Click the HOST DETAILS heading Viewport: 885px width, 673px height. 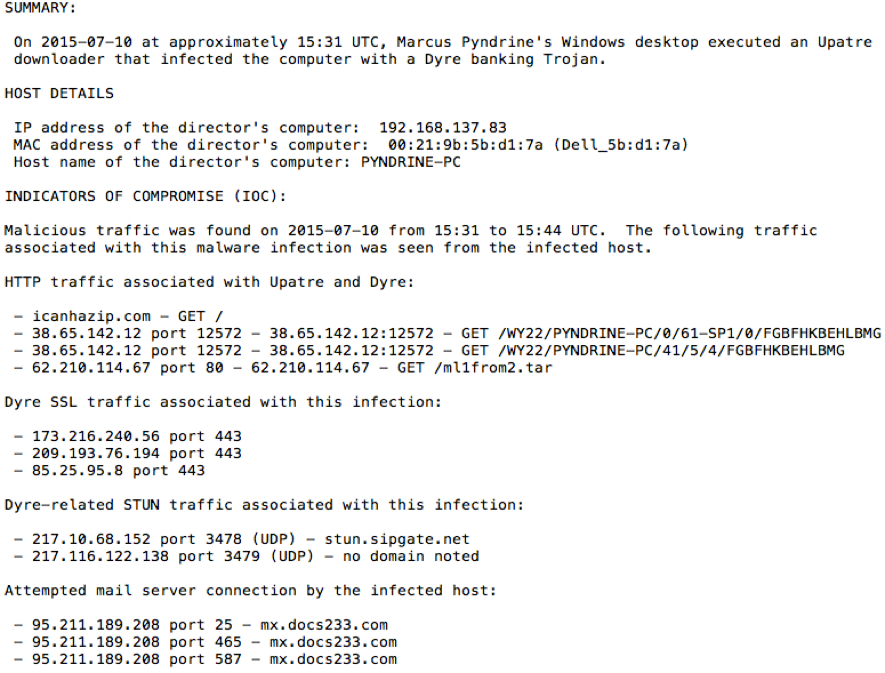pyautogui.click(x=59, y=93)
